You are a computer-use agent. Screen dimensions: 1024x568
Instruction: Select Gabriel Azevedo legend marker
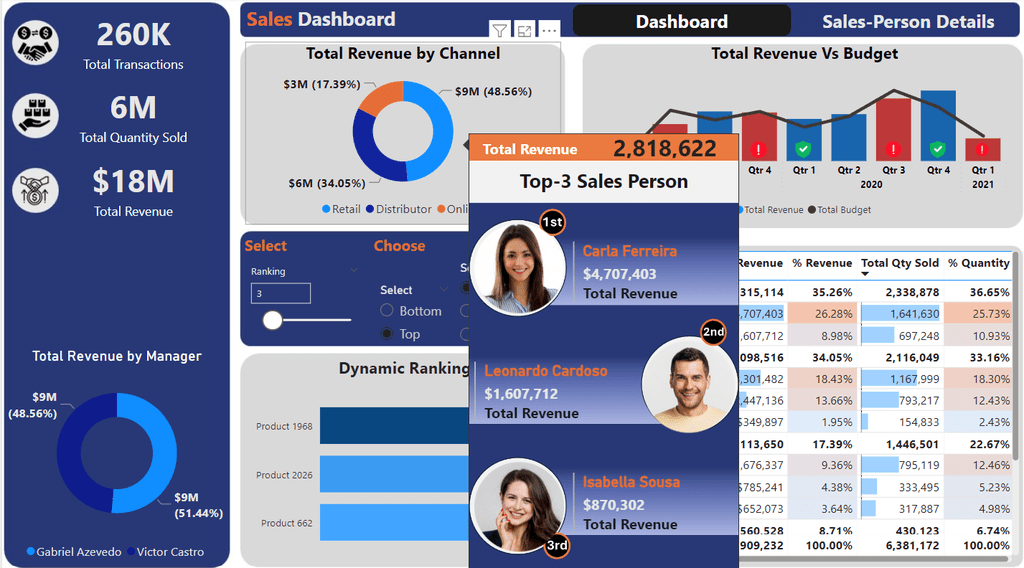point(30,552)
